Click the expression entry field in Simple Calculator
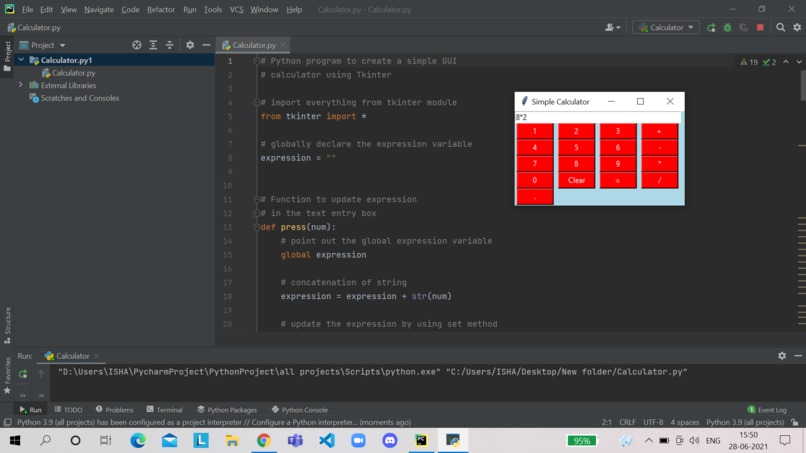Image resolution: width=806 pixels, height=453 pixels. tap(598, 117)
